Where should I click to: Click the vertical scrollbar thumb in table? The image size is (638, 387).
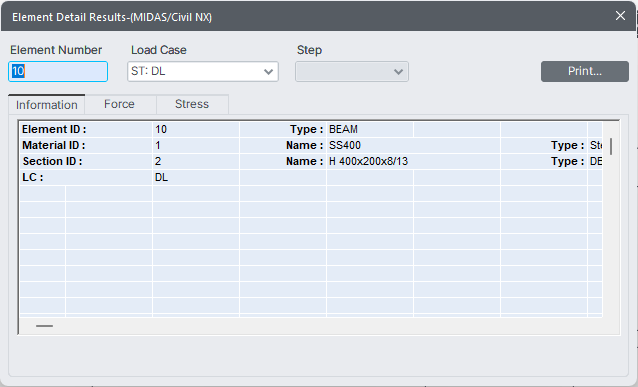click(x=611, y=146)
